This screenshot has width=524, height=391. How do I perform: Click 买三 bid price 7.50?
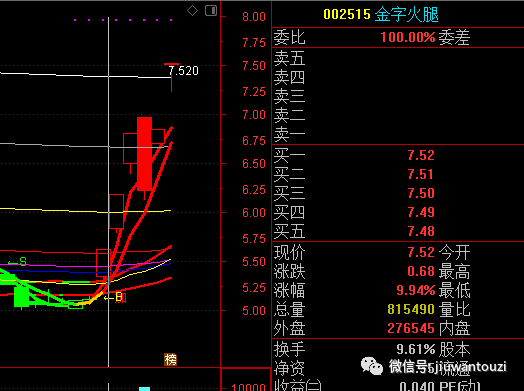tap(421, 193)
